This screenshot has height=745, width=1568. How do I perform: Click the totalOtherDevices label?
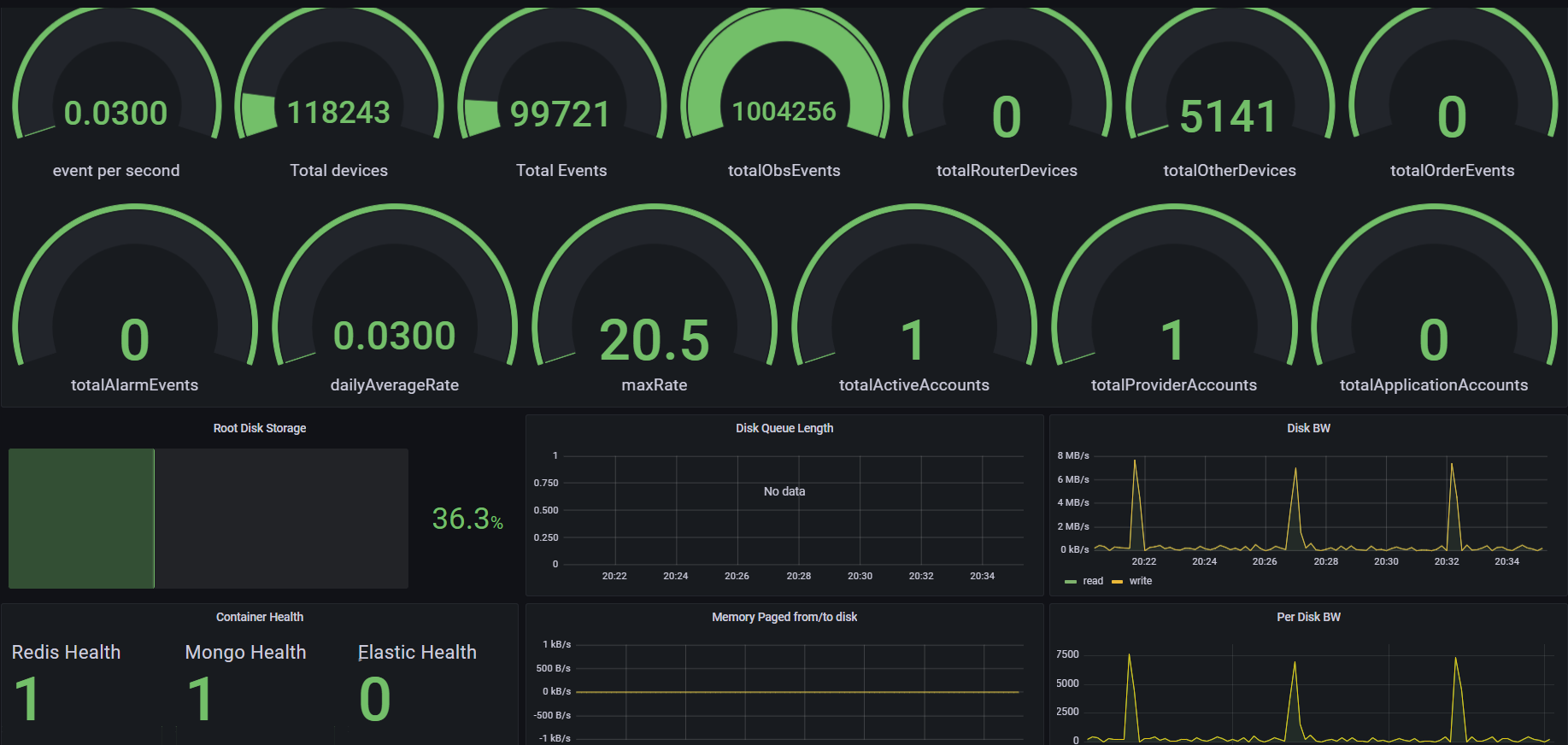1230,171
